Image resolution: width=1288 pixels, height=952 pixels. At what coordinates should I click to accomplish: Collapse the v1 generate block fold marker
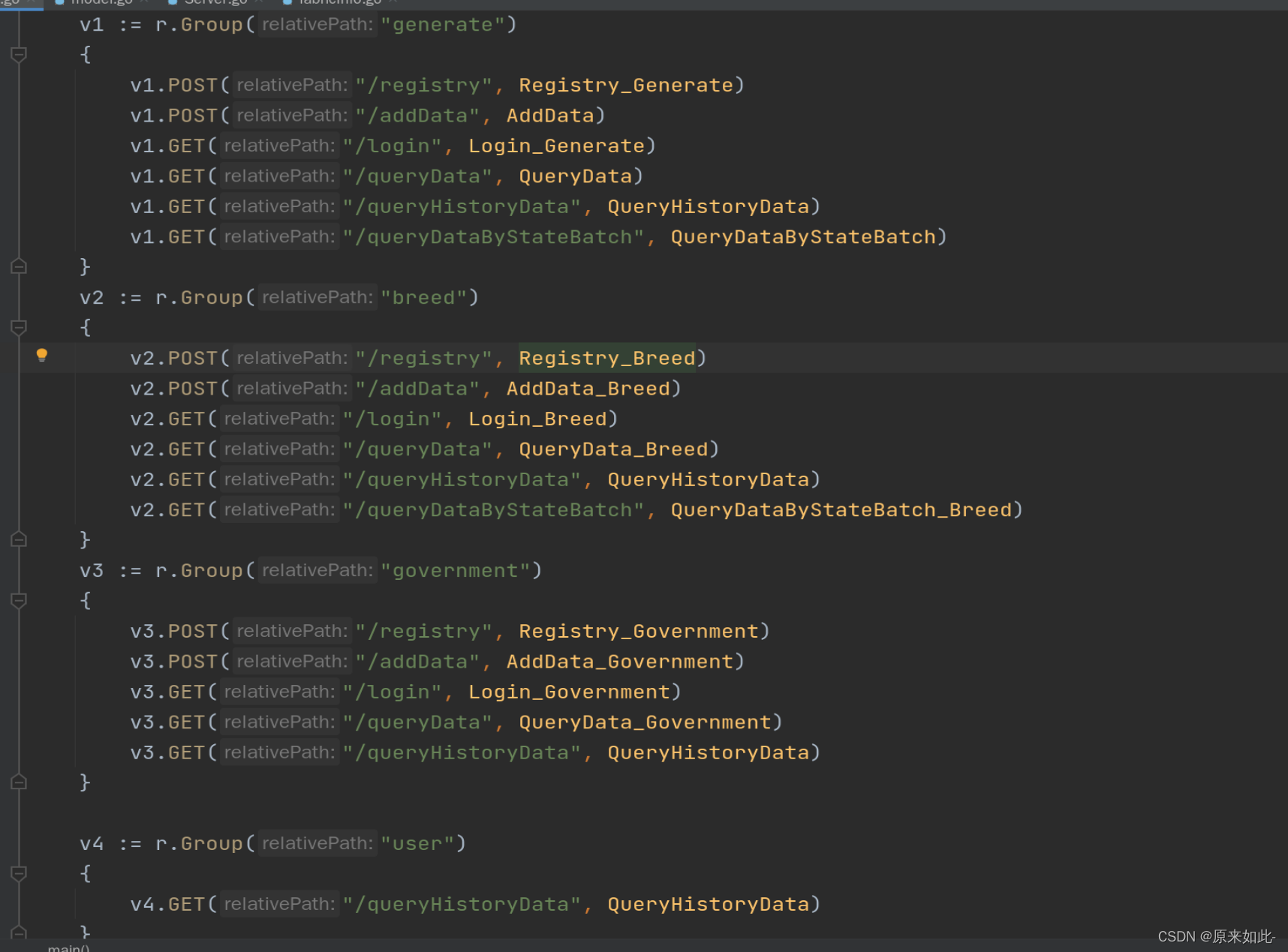19,54
